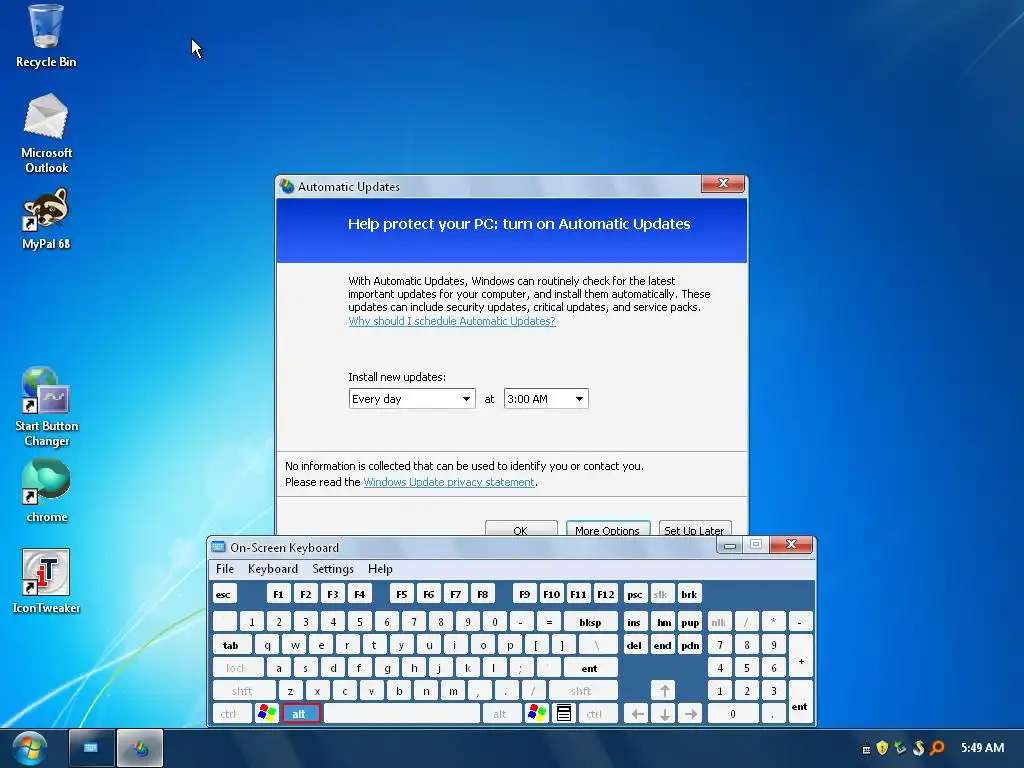Image resolution: width=1024 pixels, height=768 pixels.
Task: Toggle the right alt key
Action: point(502,713)
